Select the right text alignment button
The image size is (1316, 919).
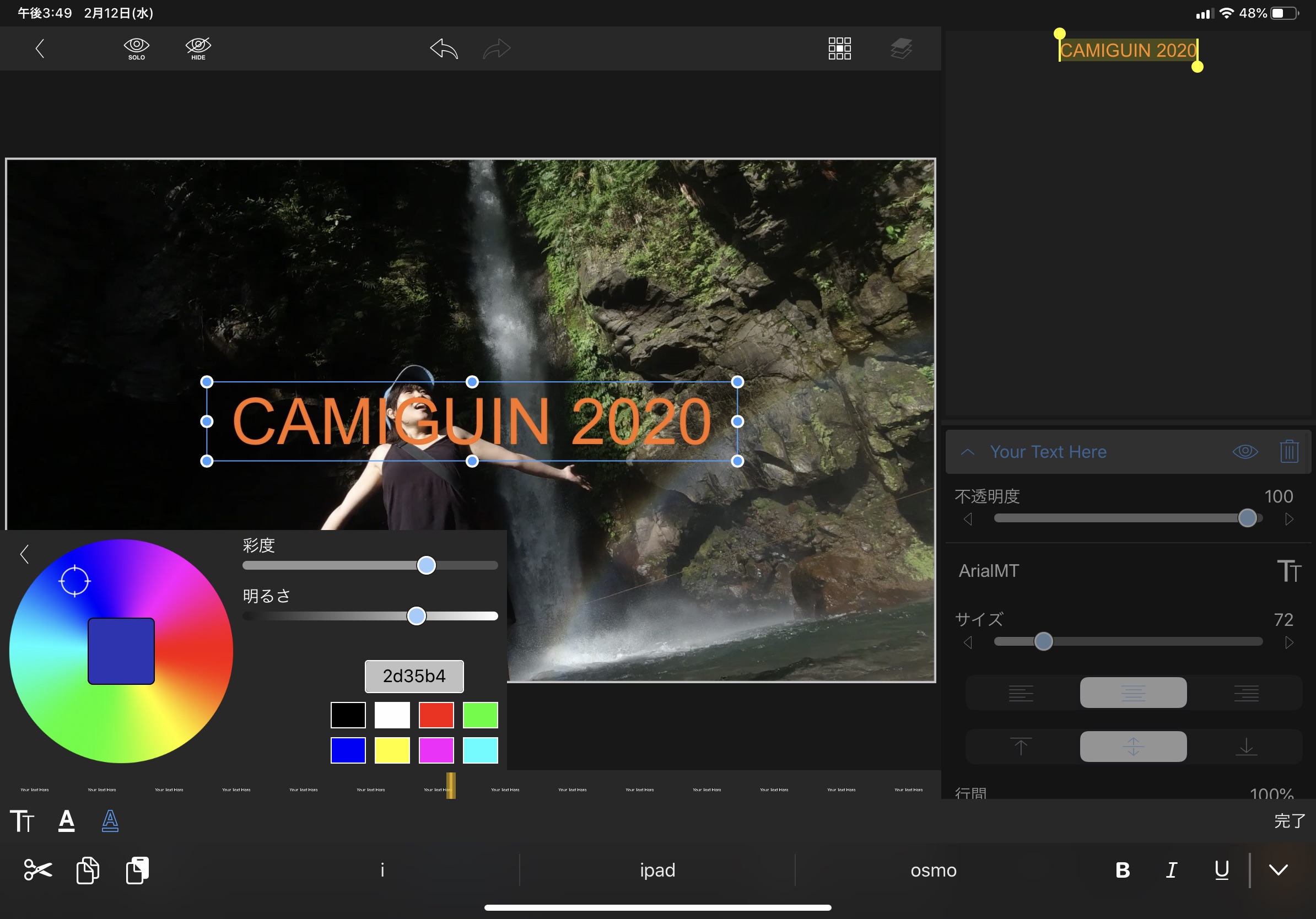[1246, 693]
